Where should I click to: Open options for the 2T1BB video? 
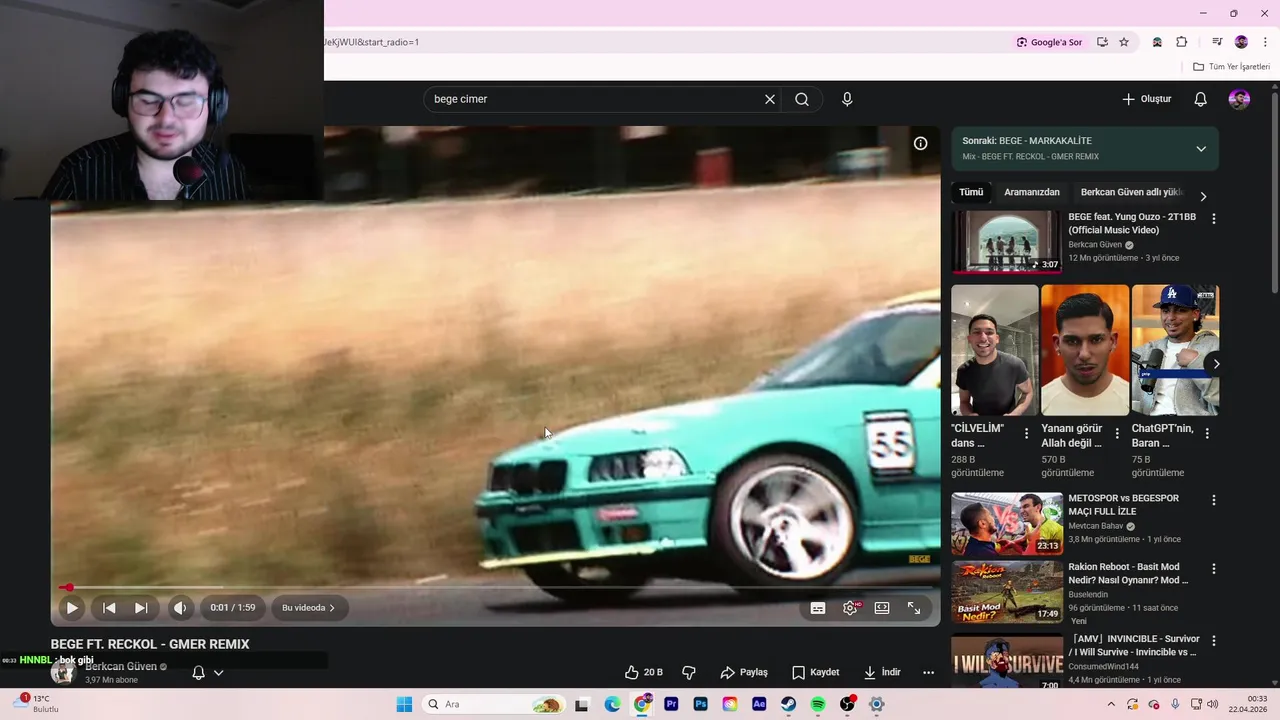1214,218
